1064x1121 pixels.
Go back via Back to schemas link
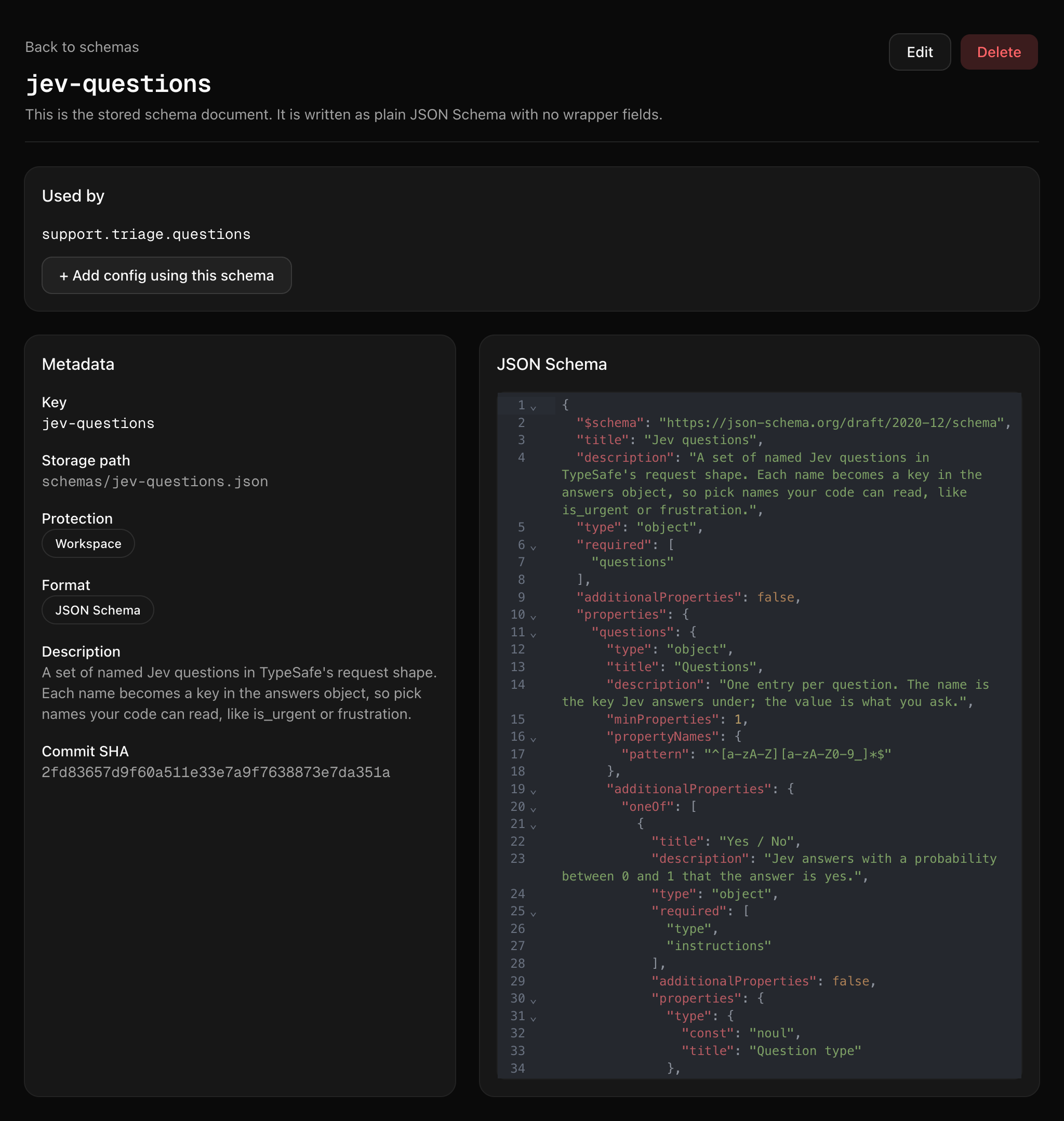[82, 47]
